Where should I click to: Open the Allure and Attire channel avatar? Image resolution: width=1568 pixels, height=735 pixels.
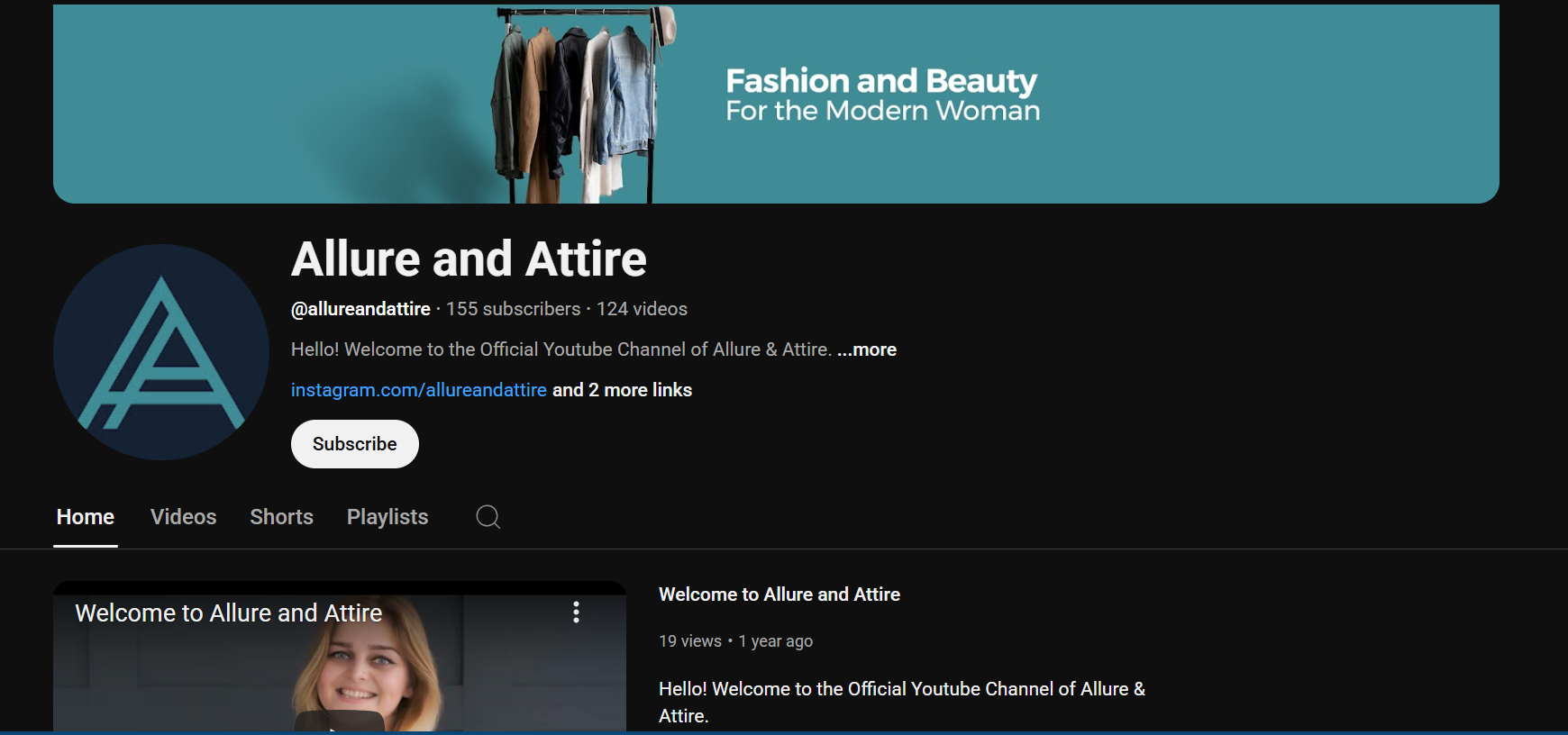point(161,352)
